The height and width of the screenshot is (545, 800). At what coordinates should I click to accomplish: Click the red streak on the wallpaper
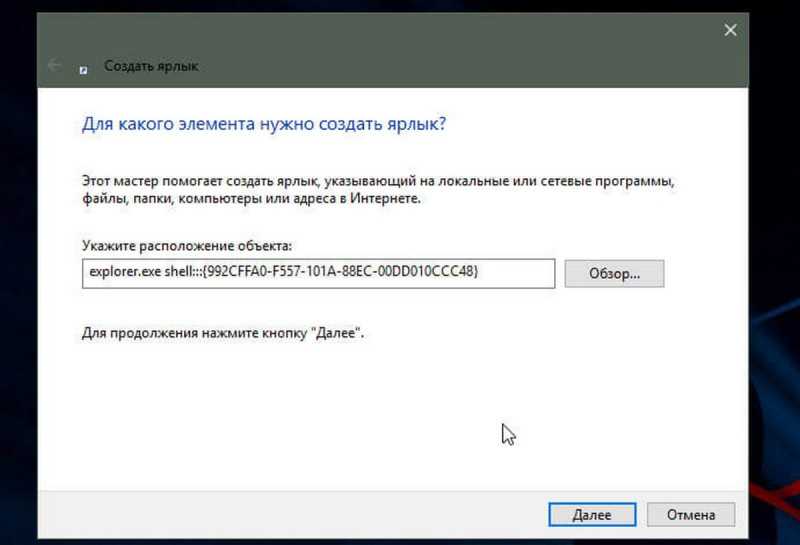click(x=776, y=498)
